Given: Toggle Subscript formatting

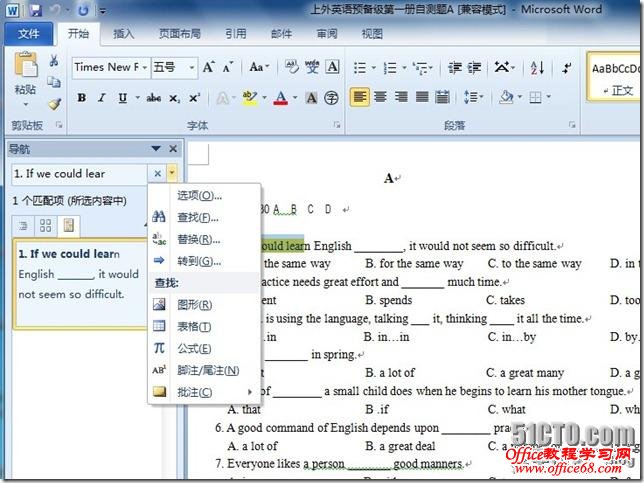Looking at the screenshot, I should 174,99.
